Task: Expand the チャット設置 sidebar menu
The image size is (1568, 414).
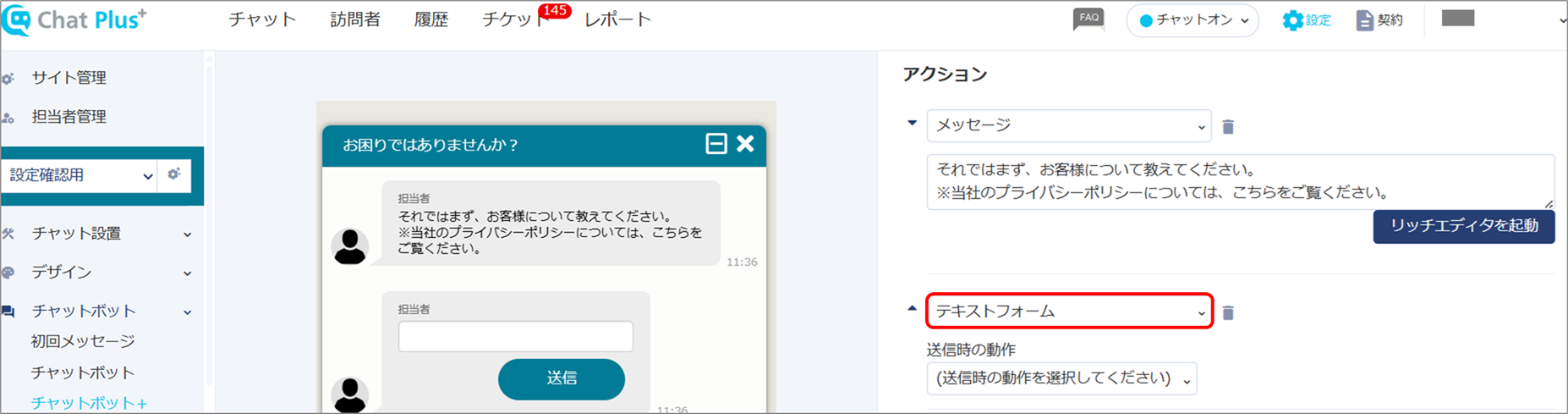Action: pos(188,235)
